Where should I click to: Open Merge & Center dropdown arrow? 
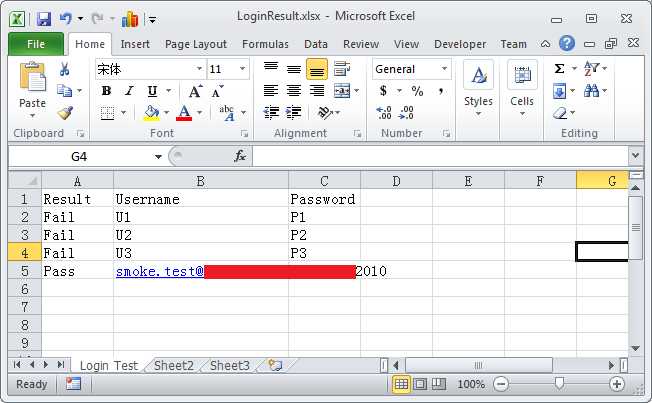357,90
